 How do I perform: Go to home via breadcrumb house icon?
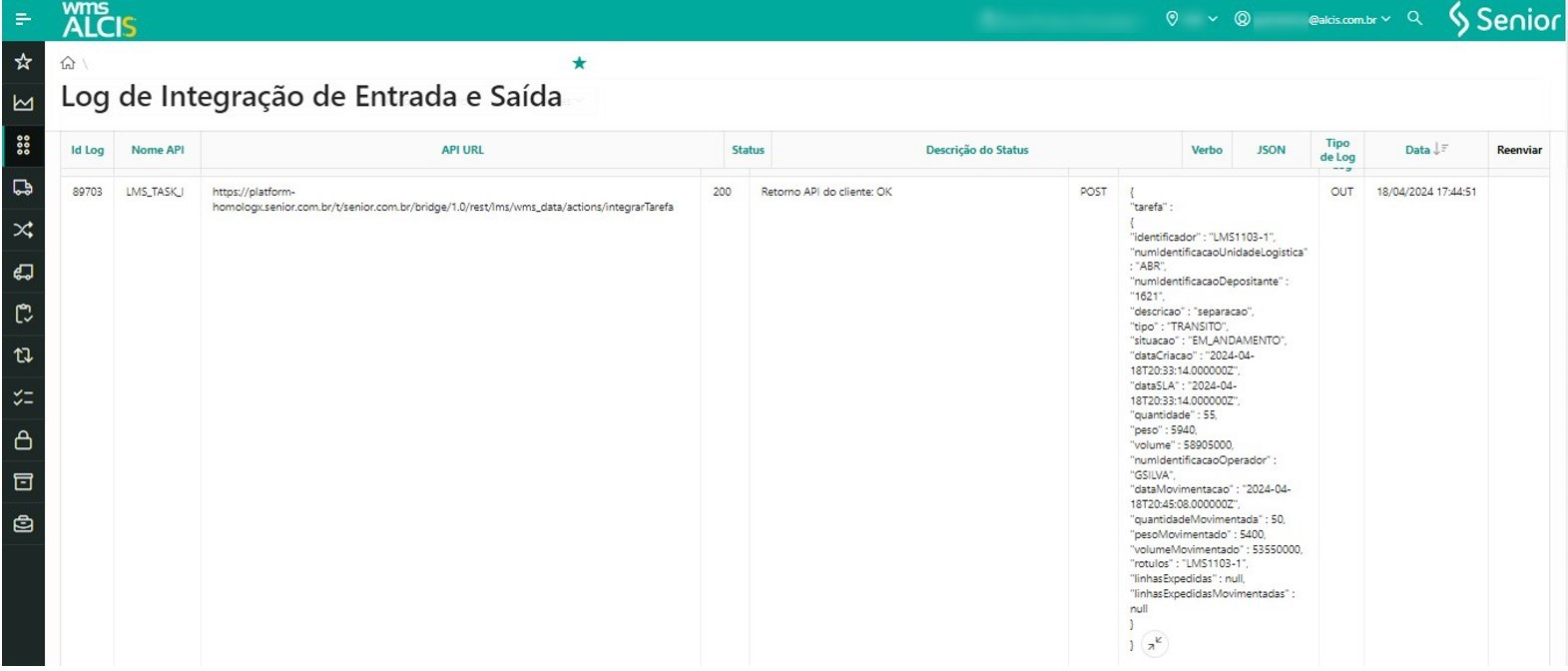[x=68, y=63]
